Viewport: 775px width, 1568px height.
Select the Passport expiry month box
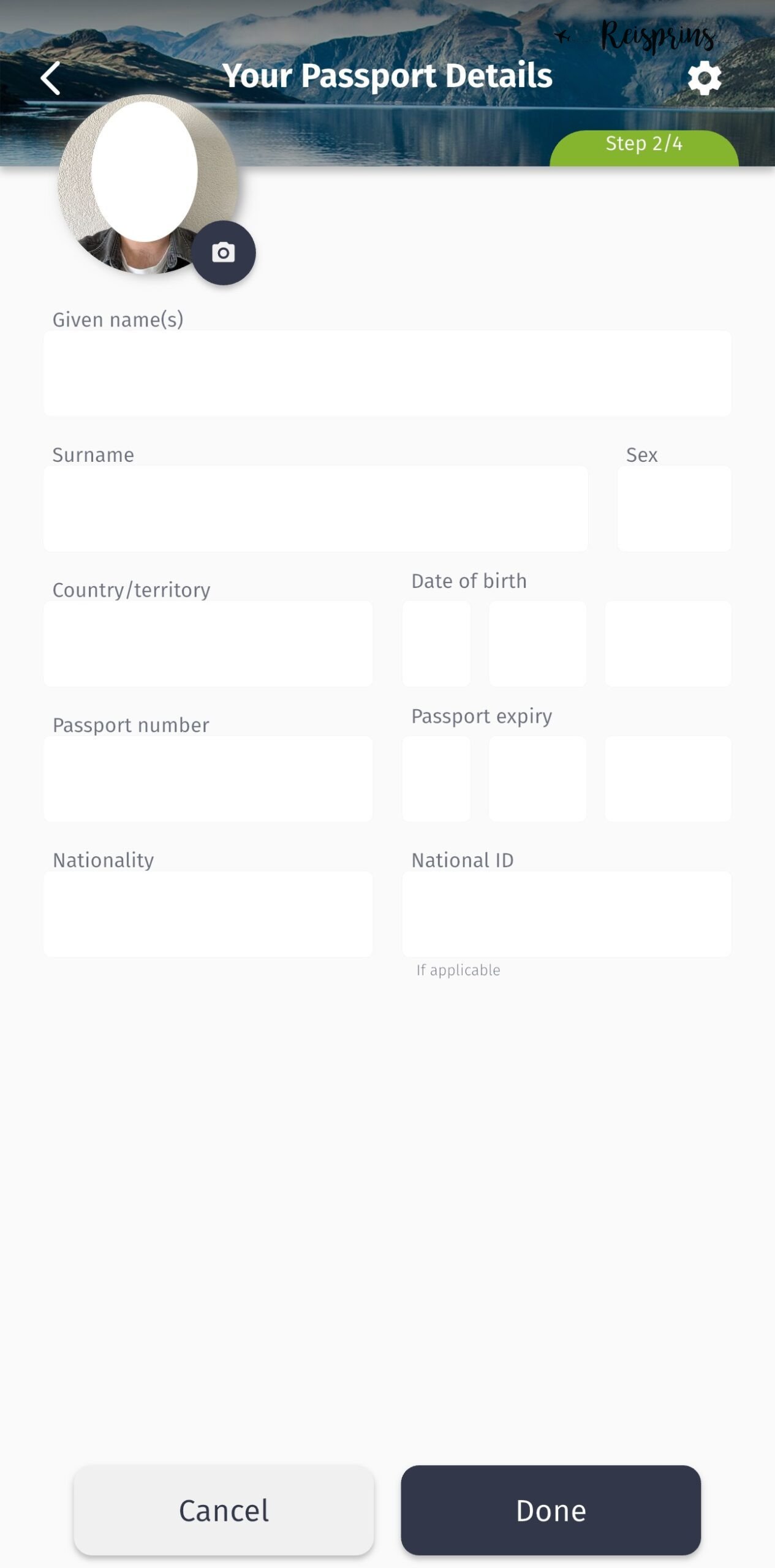point(537,778)
